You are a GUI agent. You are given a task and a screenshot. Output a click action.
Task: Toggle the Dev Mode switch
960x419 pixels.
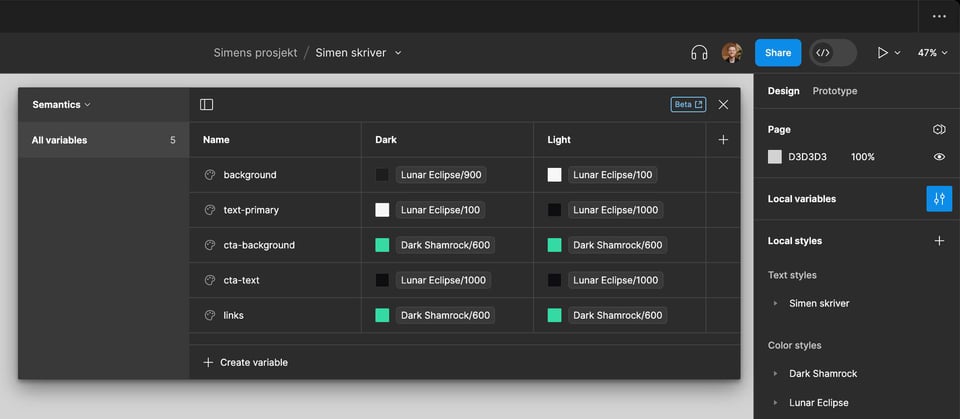(832, 53)
